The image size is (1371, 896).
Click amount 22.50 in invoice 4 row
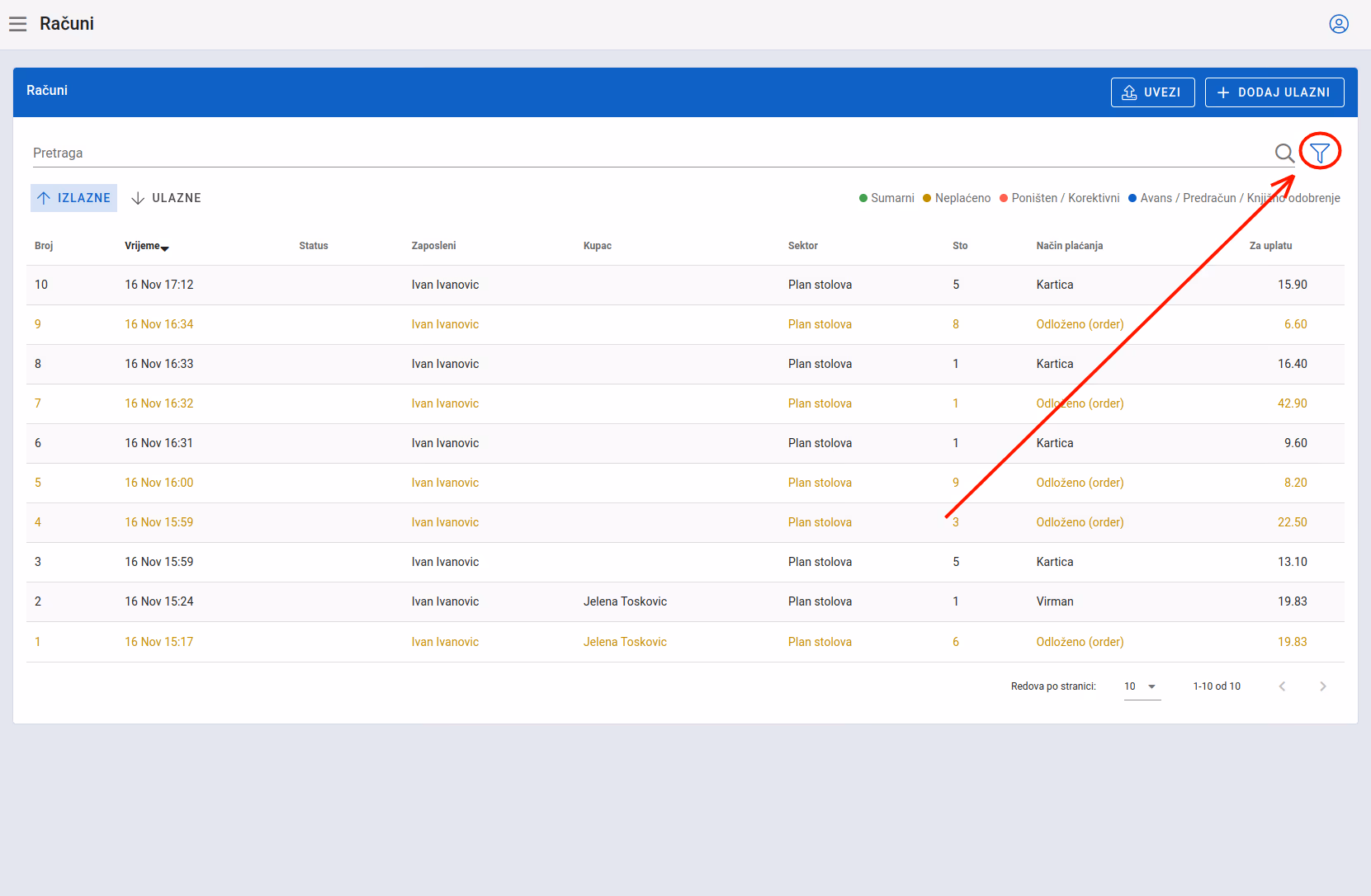point(1293,522)
